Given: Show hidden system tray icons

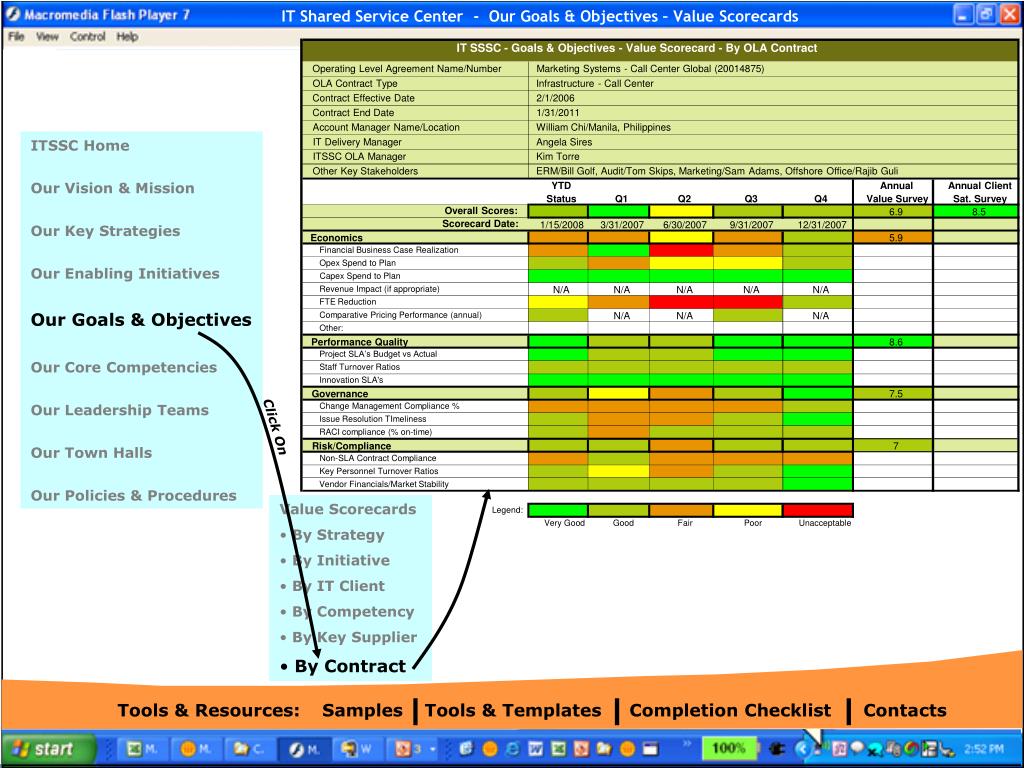Looking at the screenshot, I should tap(803, 749).
